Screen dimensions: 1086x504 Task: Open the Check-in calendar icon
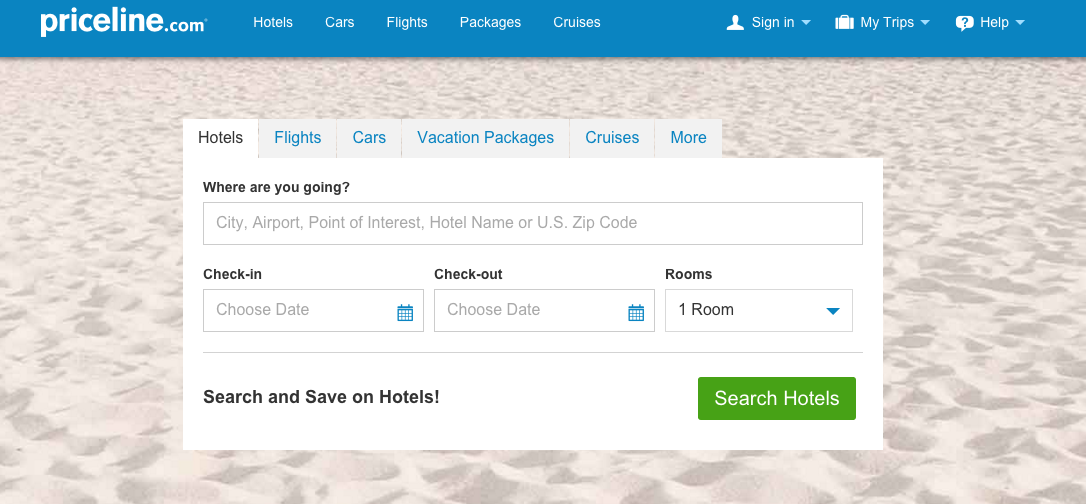[405, 312]
